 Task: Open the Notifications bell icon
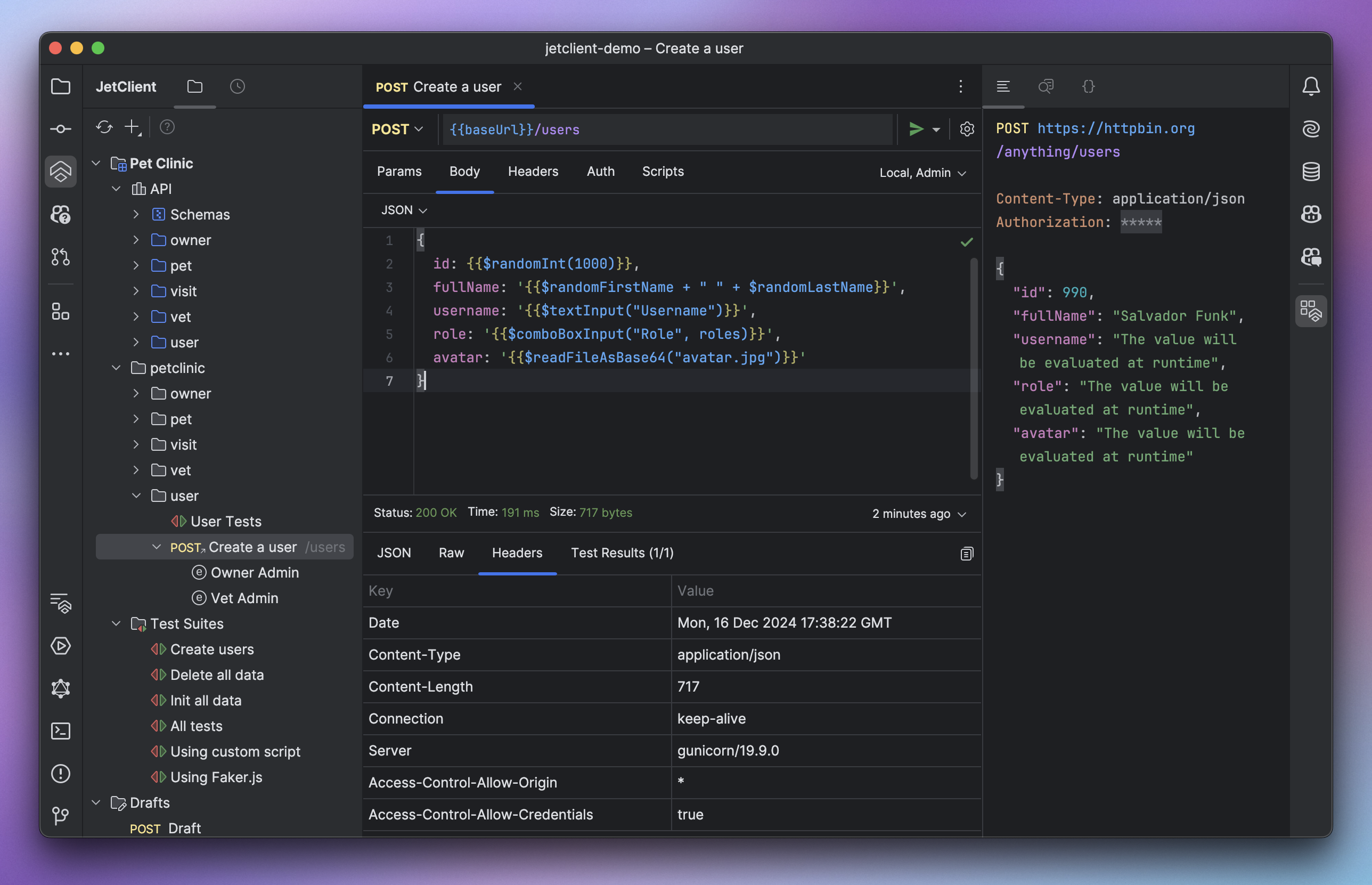1311,87
